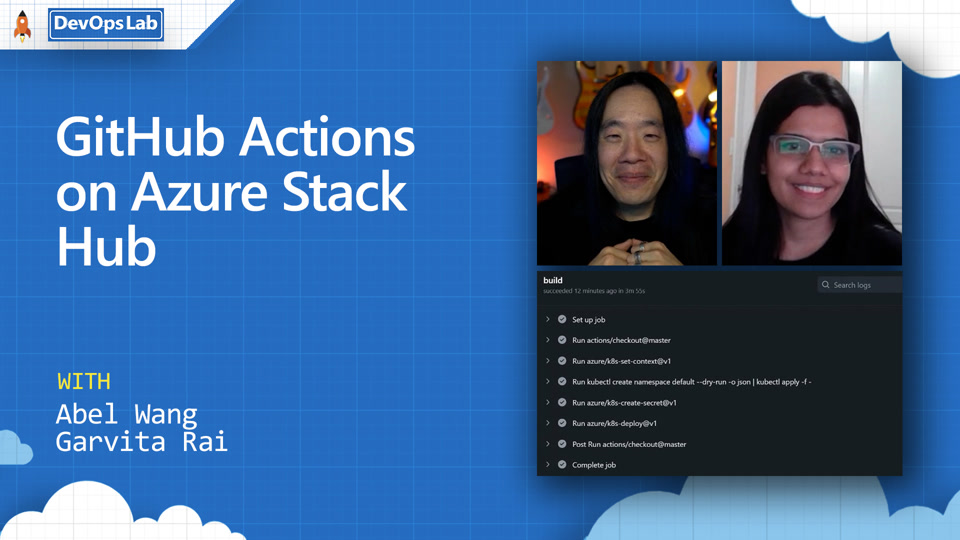Image resolution: width=960 pixels, height=540 pixels.
Task: Click the 'Run azure/k8s-deploy@v1' label
Action: pos(615,424)
